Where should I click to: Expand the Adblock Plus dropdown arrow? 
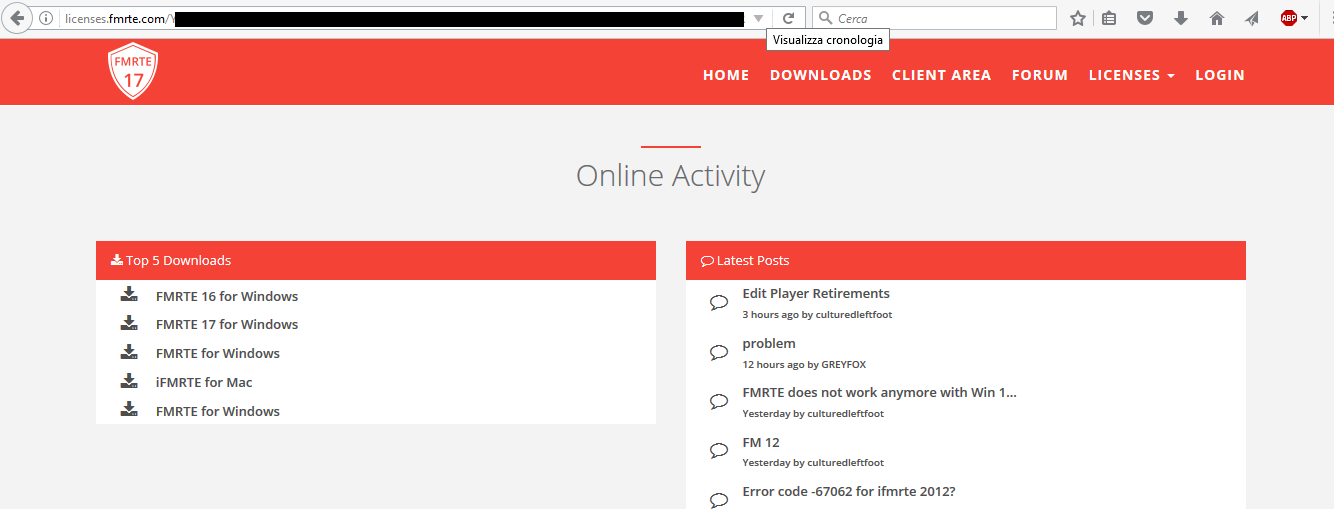point(1305,18)
